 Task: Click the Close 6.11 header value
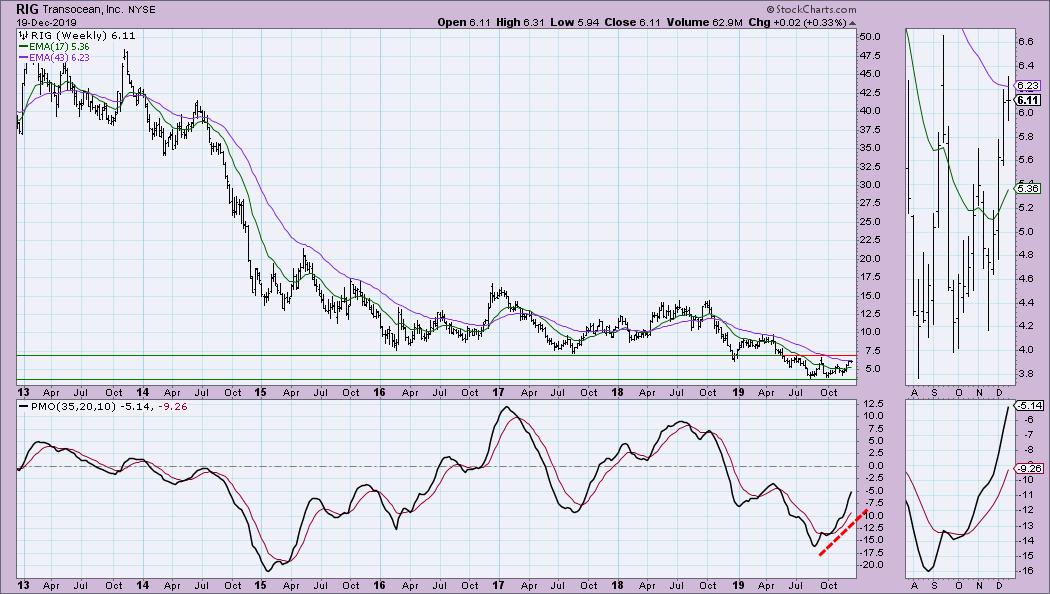pos(632,22)
